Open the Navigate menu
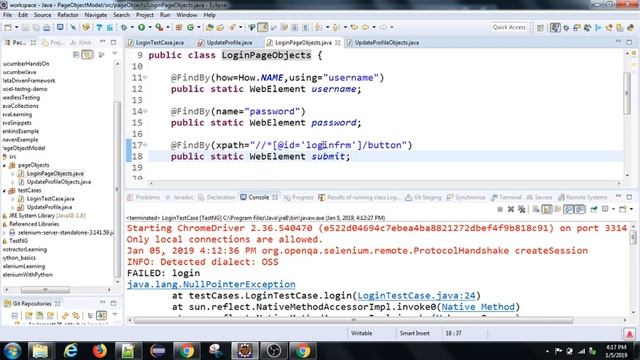This screenshot has width=640, height=360. point(96,15)
